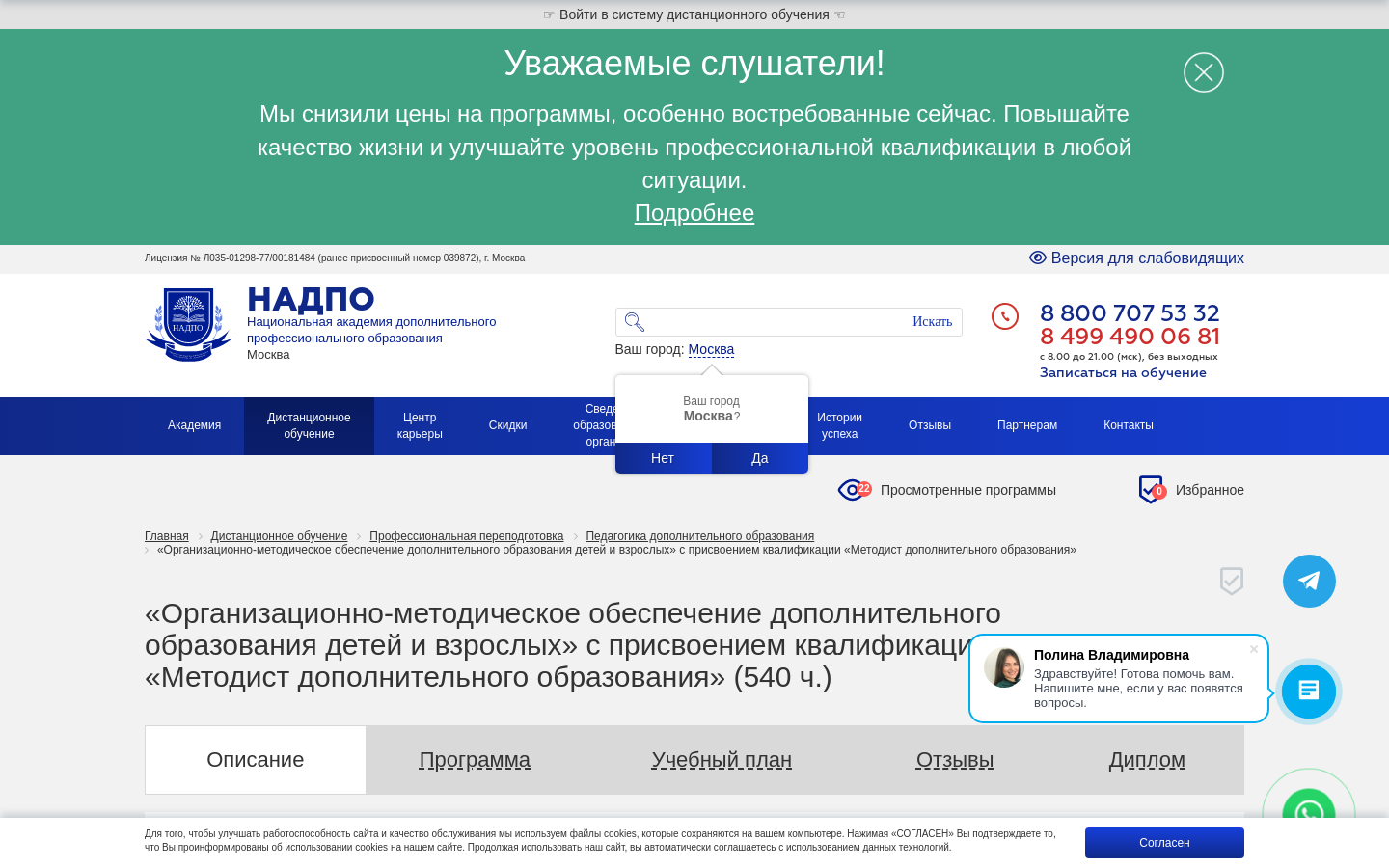Click Полина Владимировна avatar photo

1004,667
